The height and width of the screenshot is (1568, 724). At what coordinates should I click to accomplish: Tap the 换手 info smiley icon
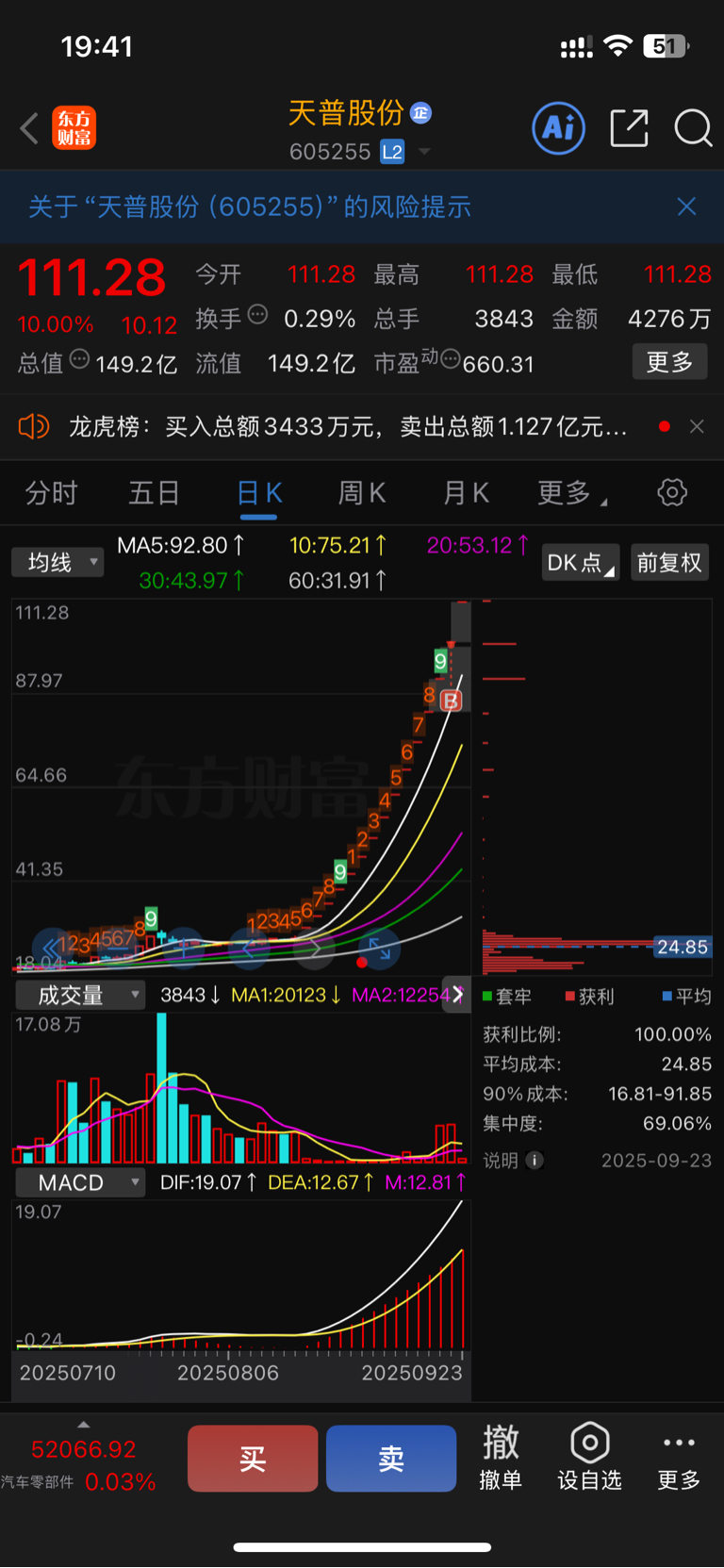point(257,314)
